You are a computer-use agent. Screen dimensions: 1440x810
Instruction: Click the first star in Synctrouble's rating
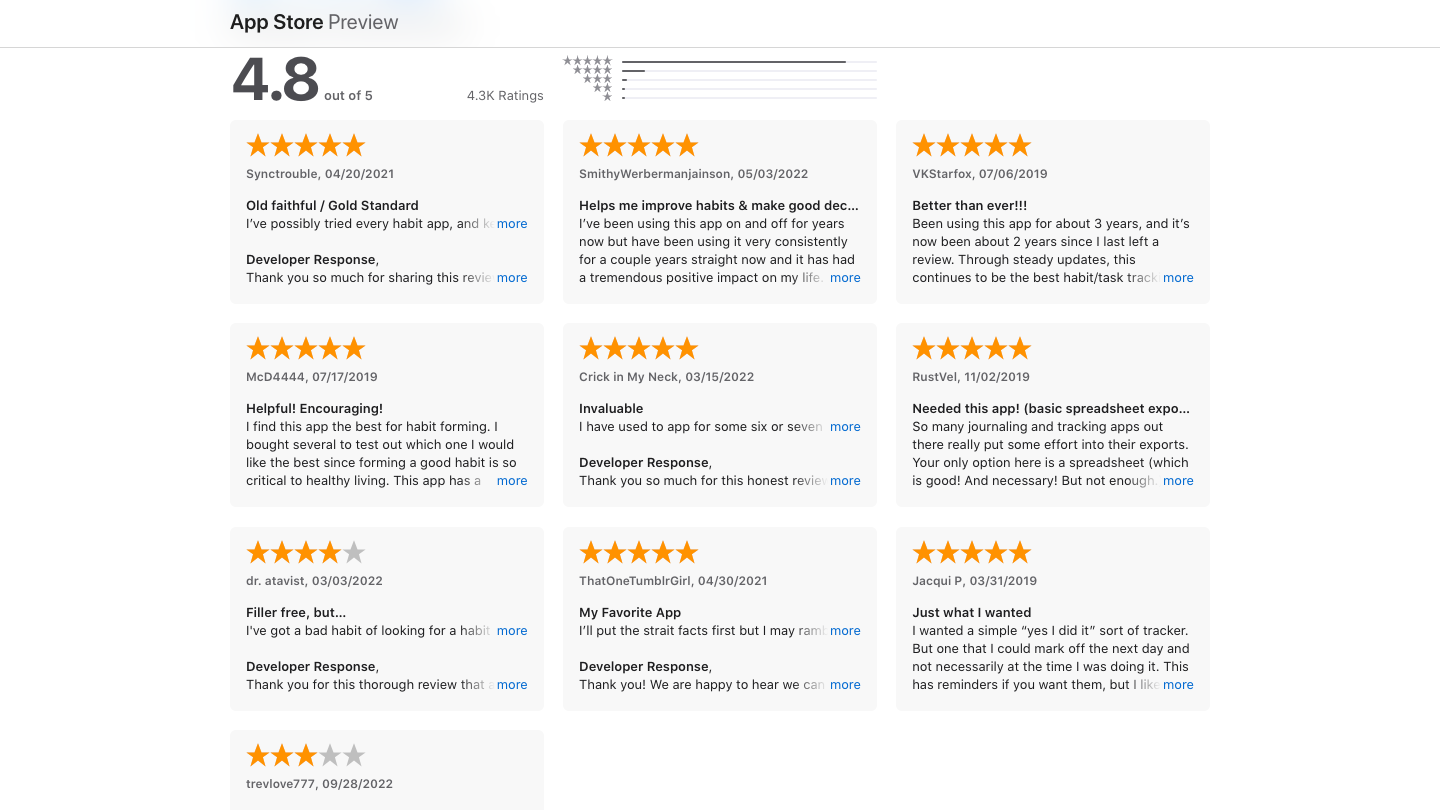(256, 144)
